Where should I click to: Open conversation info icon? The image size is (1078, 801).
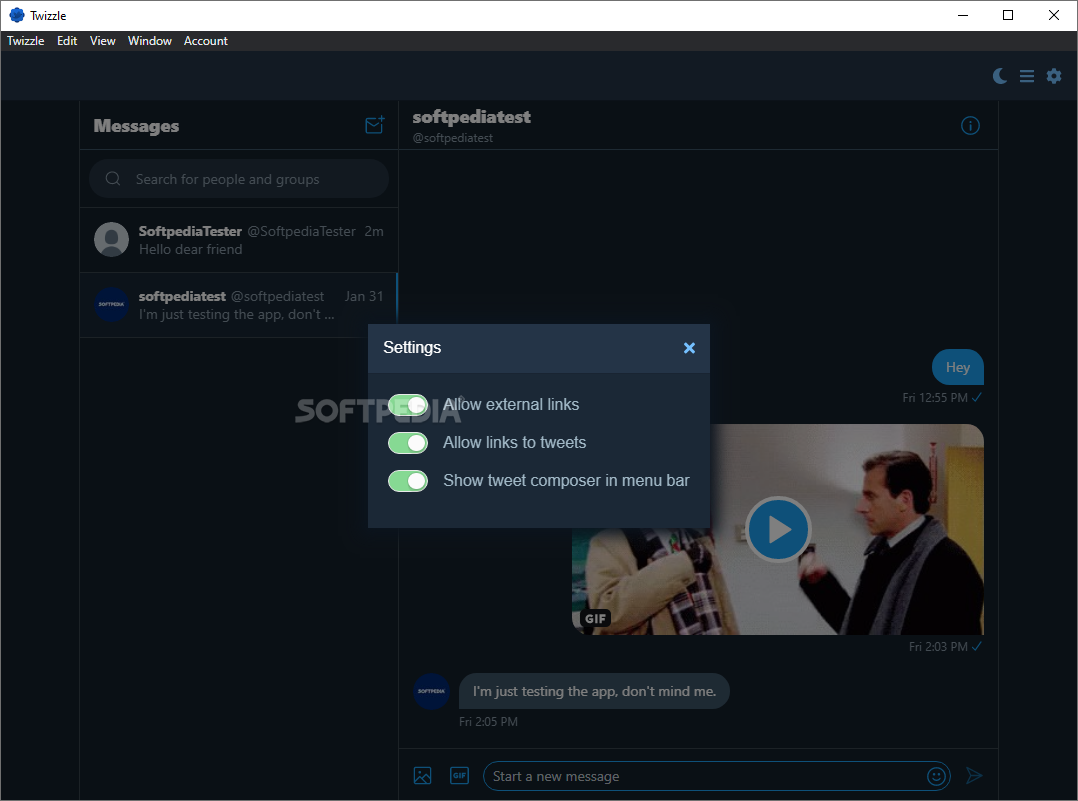point(970,125)
